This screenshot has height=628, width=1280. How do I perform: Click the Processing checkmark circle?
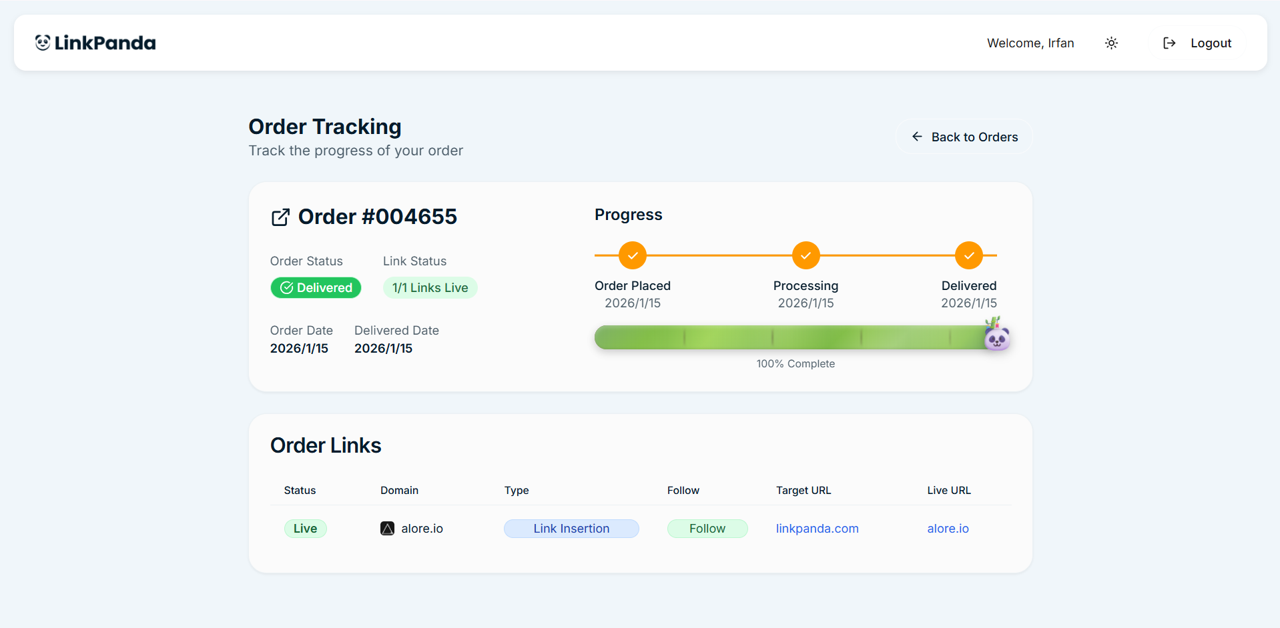point(806,255)
